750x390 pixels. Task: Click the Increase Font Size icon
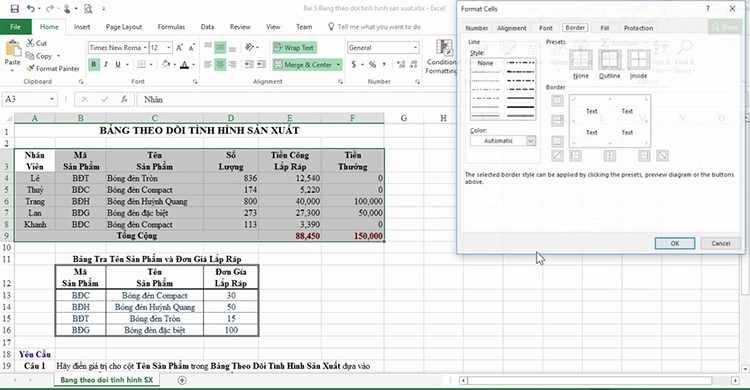[x=179, y=47]
